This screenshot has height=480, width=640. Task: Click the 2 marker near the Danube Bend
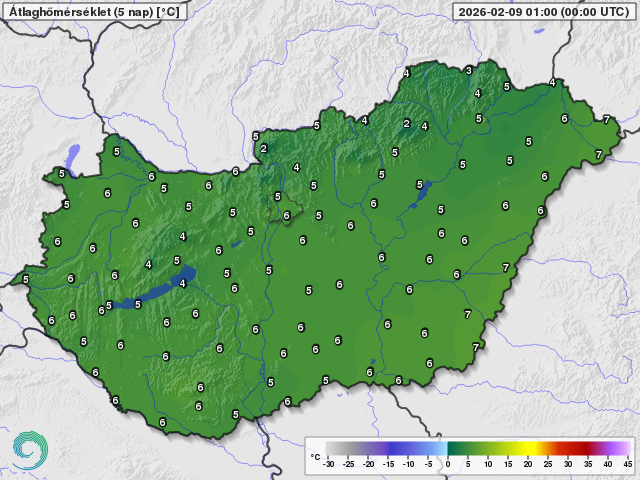click(x=263, y=149)
